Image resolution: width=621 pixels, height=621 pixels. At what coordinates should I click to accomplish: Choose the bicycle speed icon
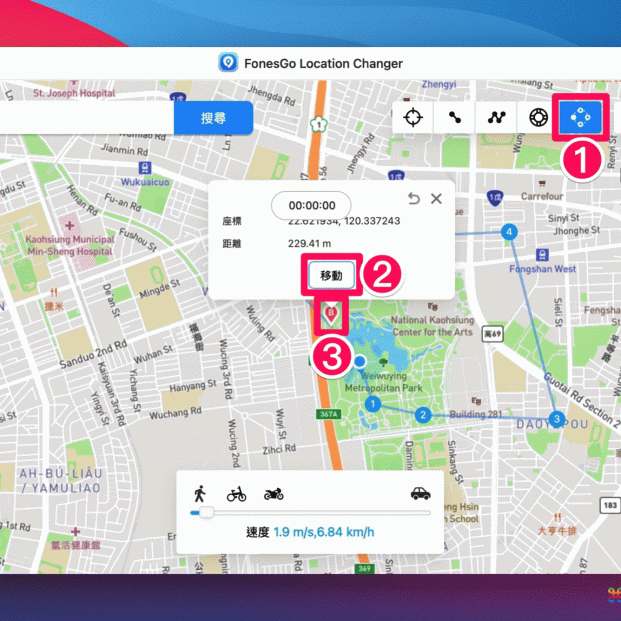pyautogui.click(x=236, y=493)
